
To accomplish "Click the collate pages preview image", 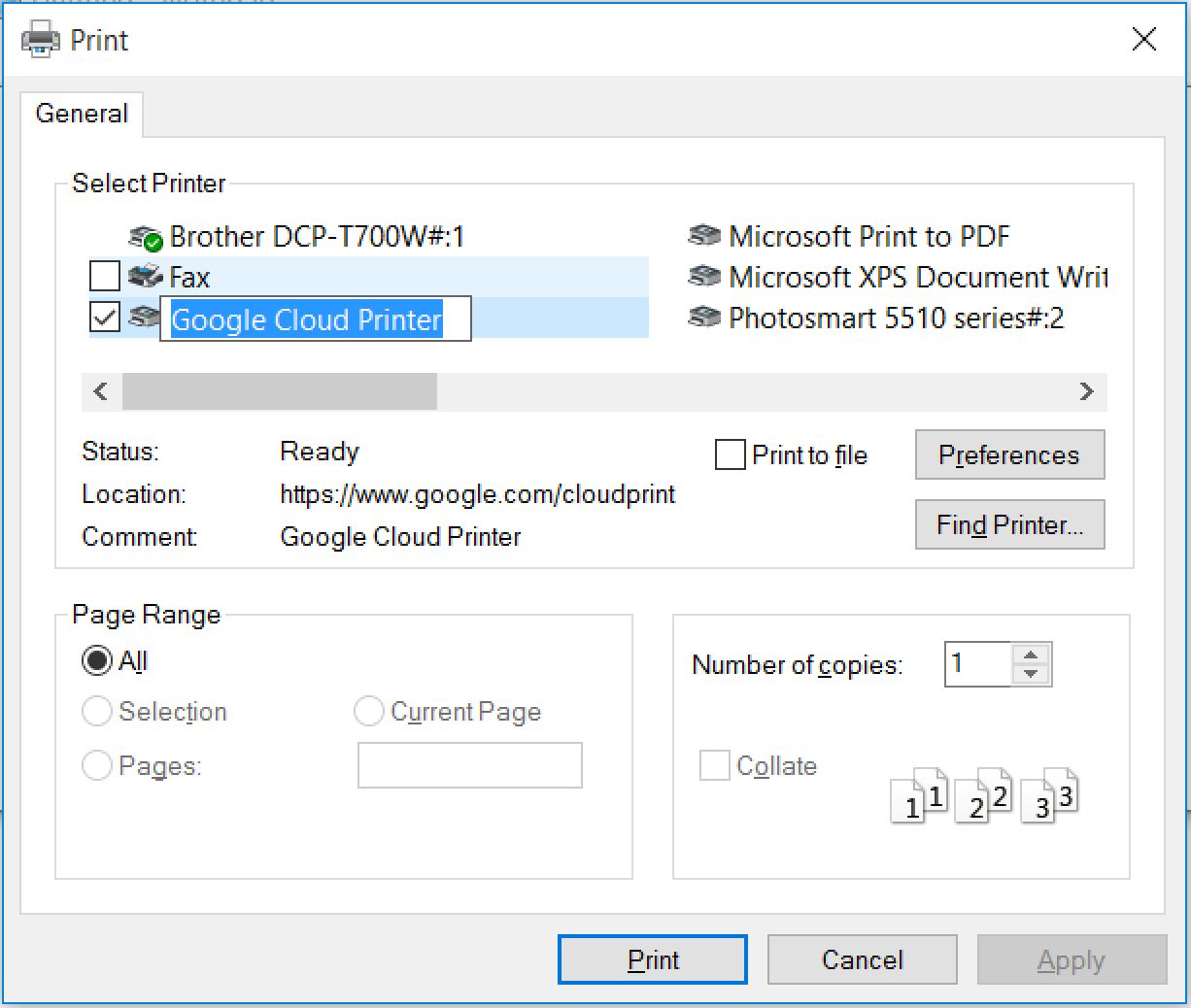I will 983,796.
